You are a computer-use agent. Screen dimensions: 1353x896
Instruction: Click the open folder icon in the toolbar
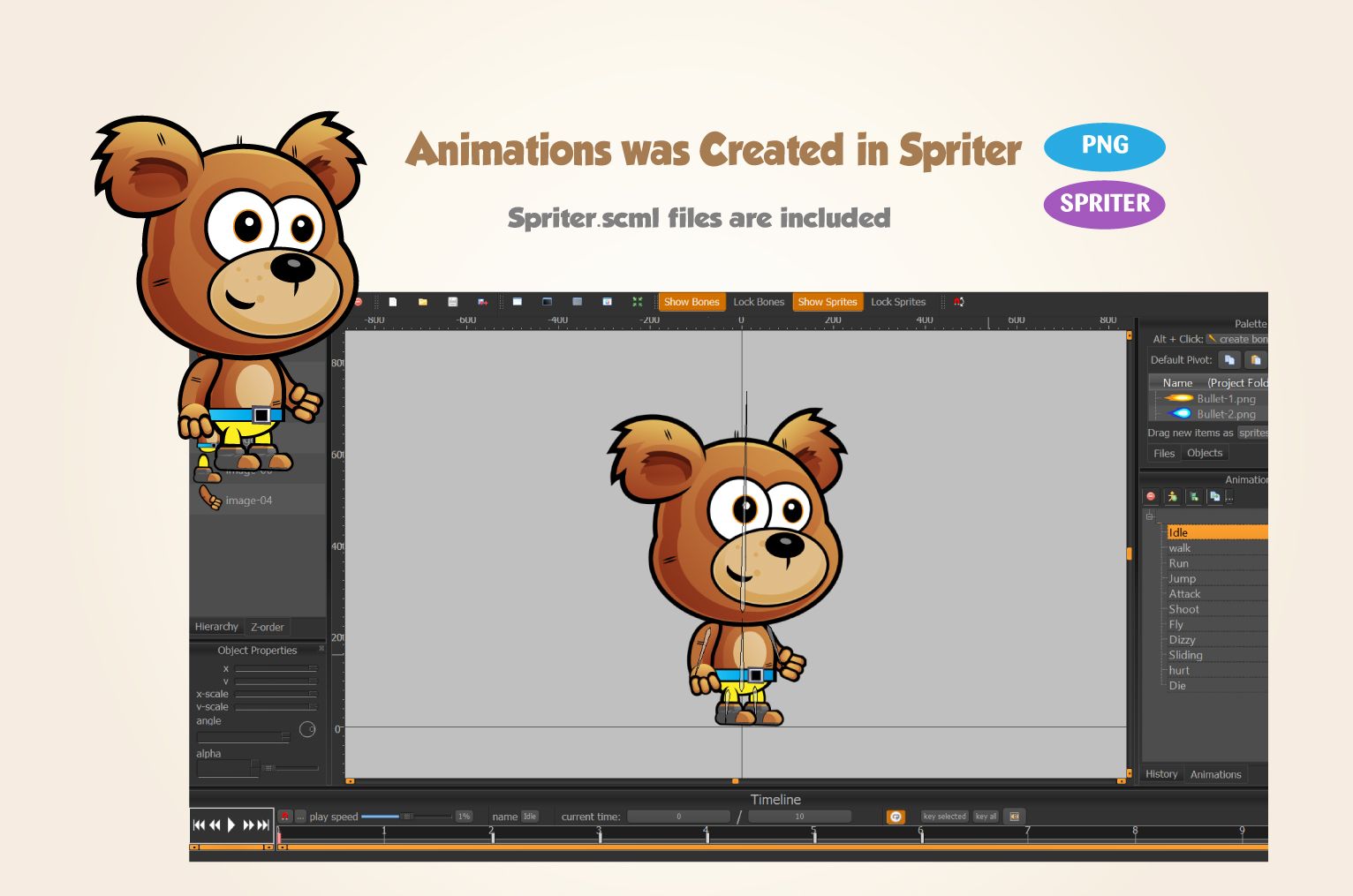click(x=422, y=303)
